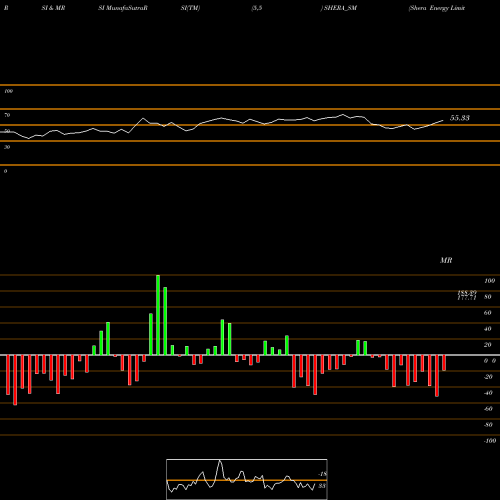Click the SI & MR header label

click(53, 8)
